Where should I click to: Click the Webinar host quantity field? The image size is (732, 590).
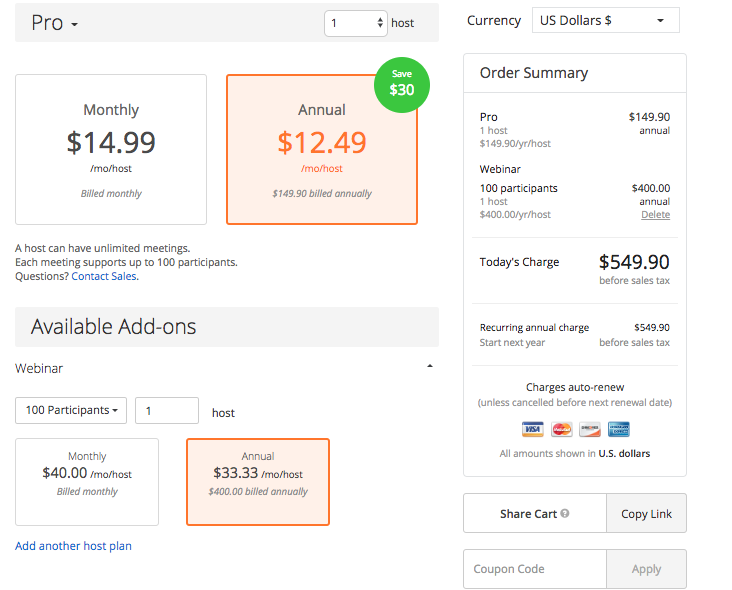[167, 411]
